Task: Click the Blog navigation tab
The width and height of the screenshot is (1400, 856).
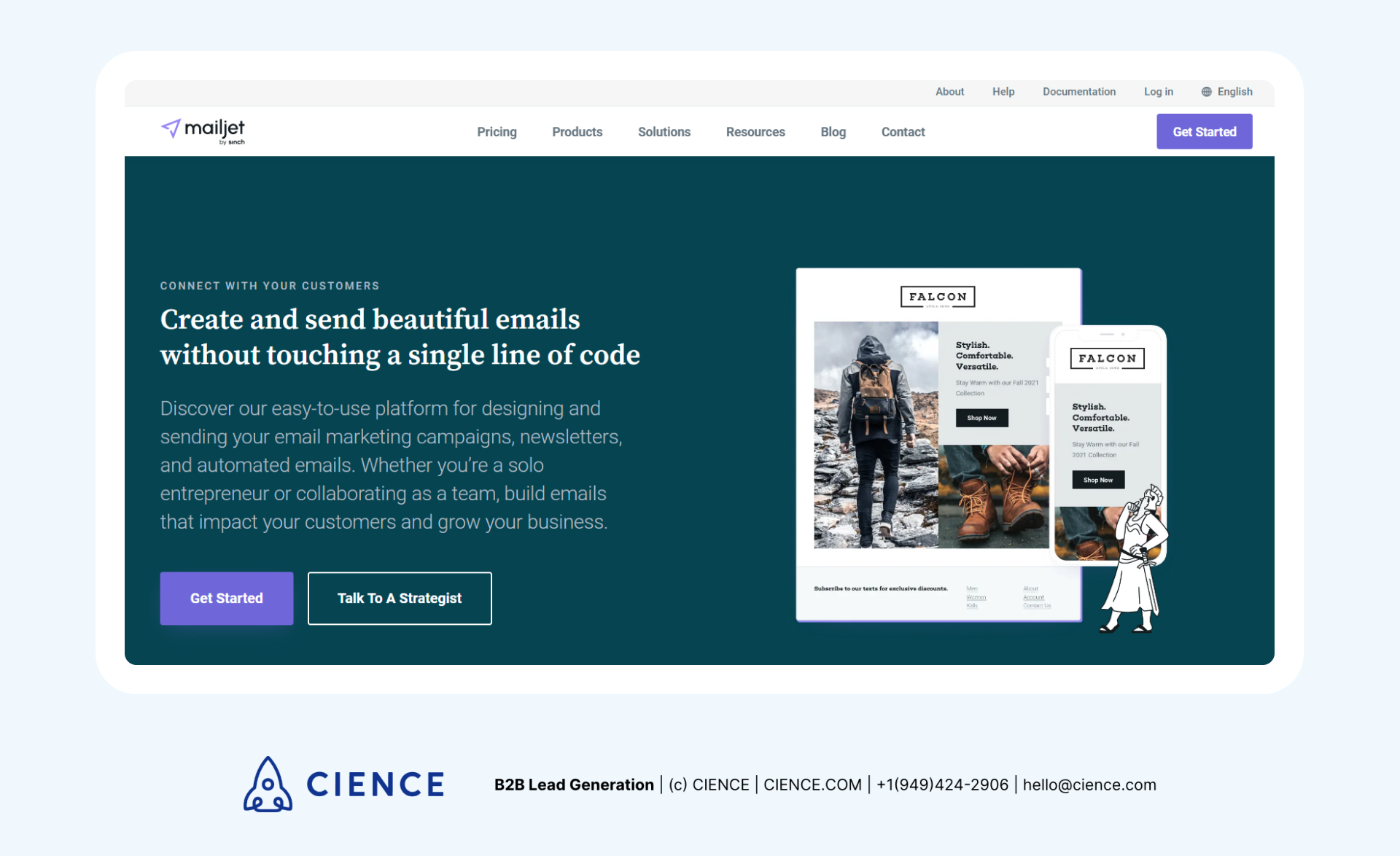Action: click(x=833, y=131)
